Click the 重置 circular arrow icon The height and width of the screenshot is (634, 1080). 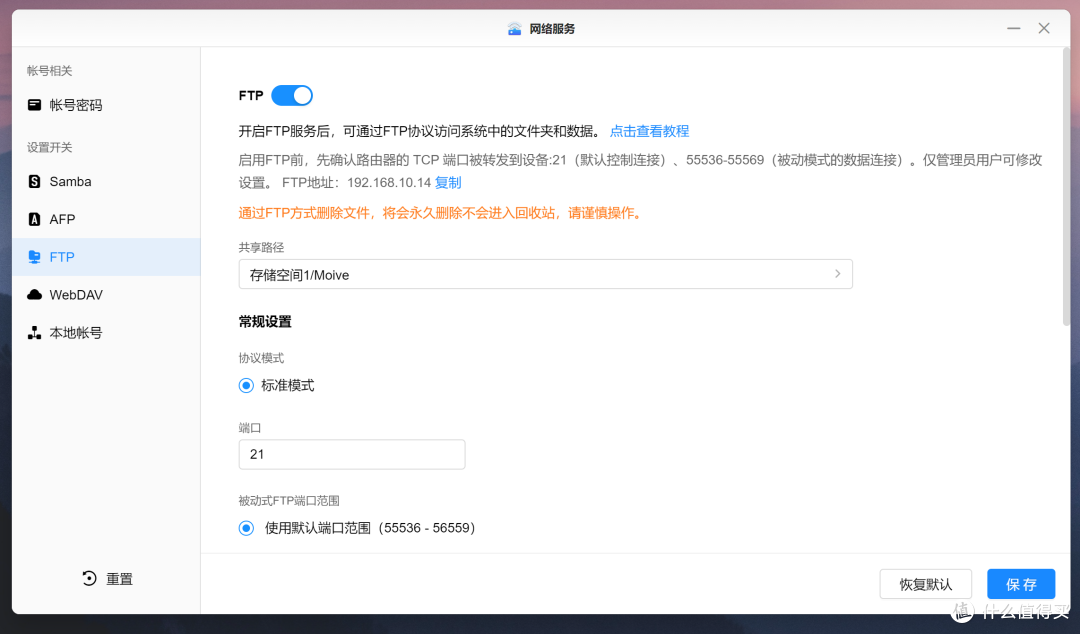point(89,578)
